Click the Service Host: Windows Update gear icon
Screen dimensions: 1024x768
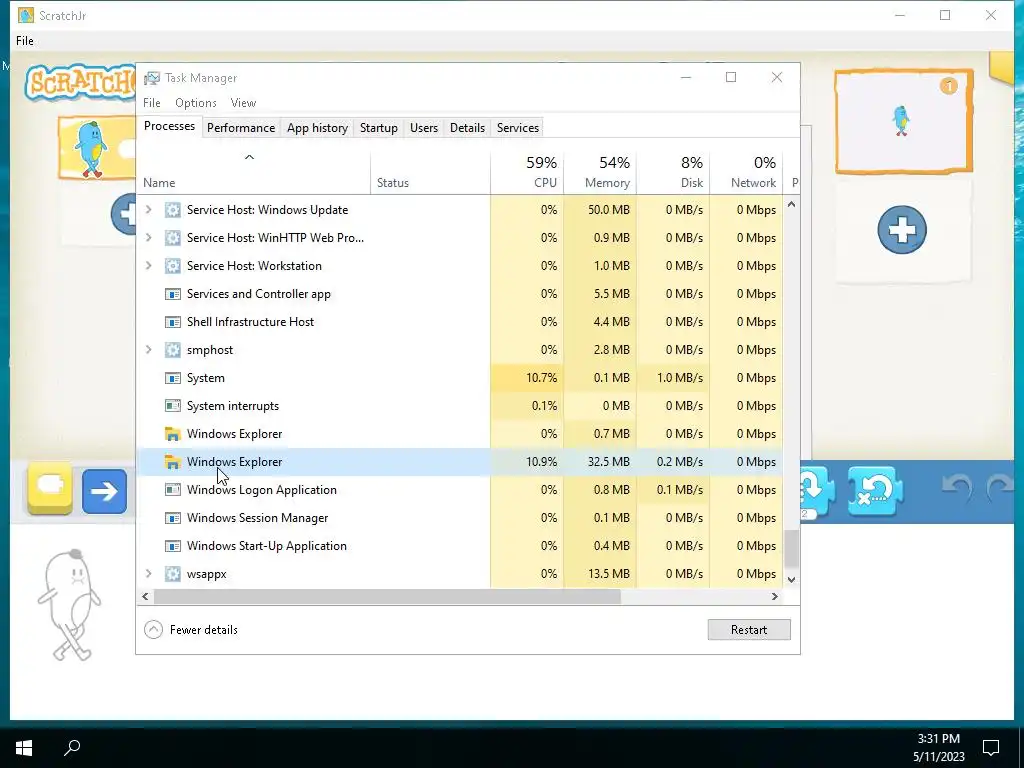click(172, 210)
